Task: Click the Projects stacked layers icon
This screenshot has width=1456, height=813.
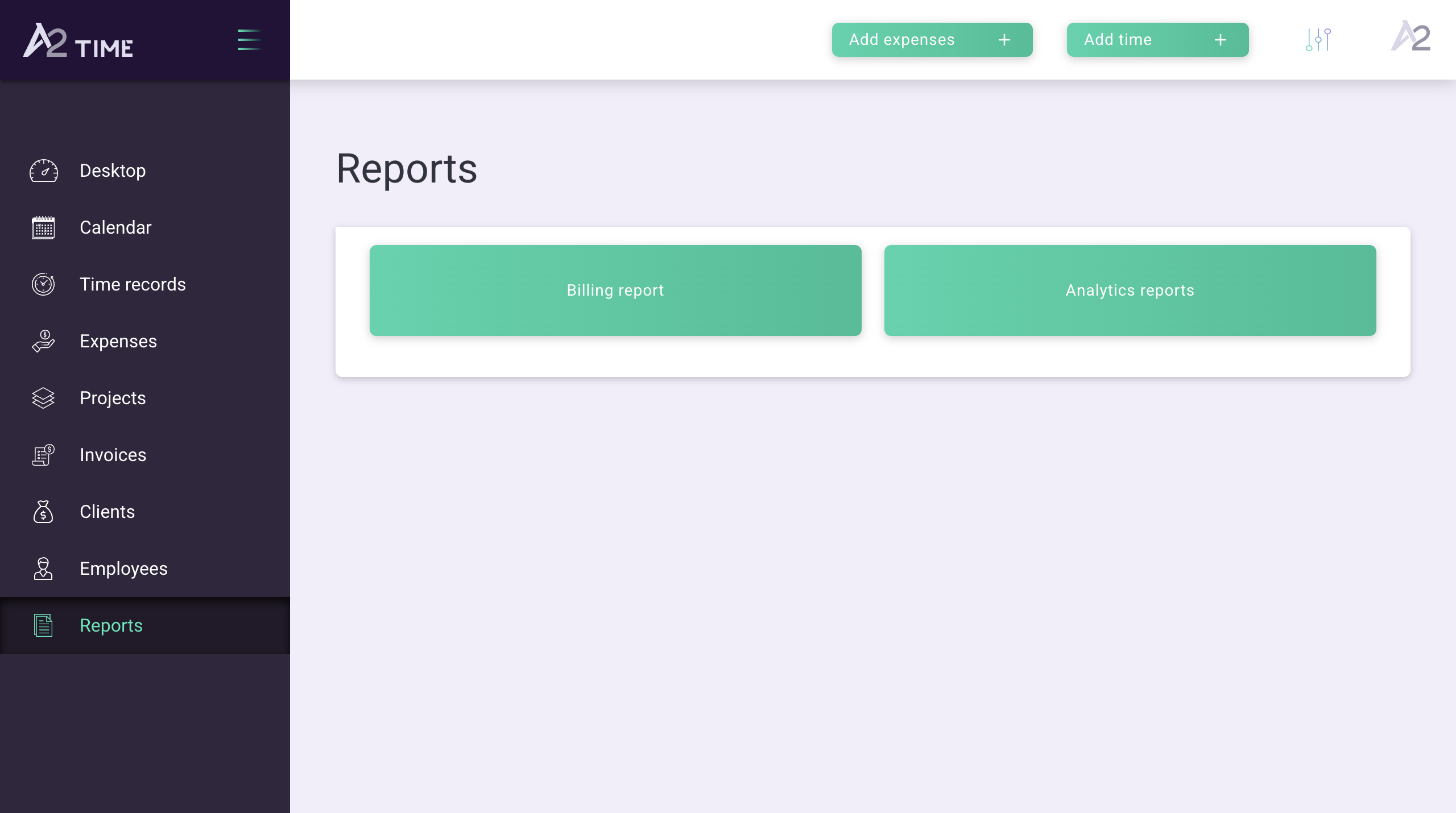Action: coord(43,398)
